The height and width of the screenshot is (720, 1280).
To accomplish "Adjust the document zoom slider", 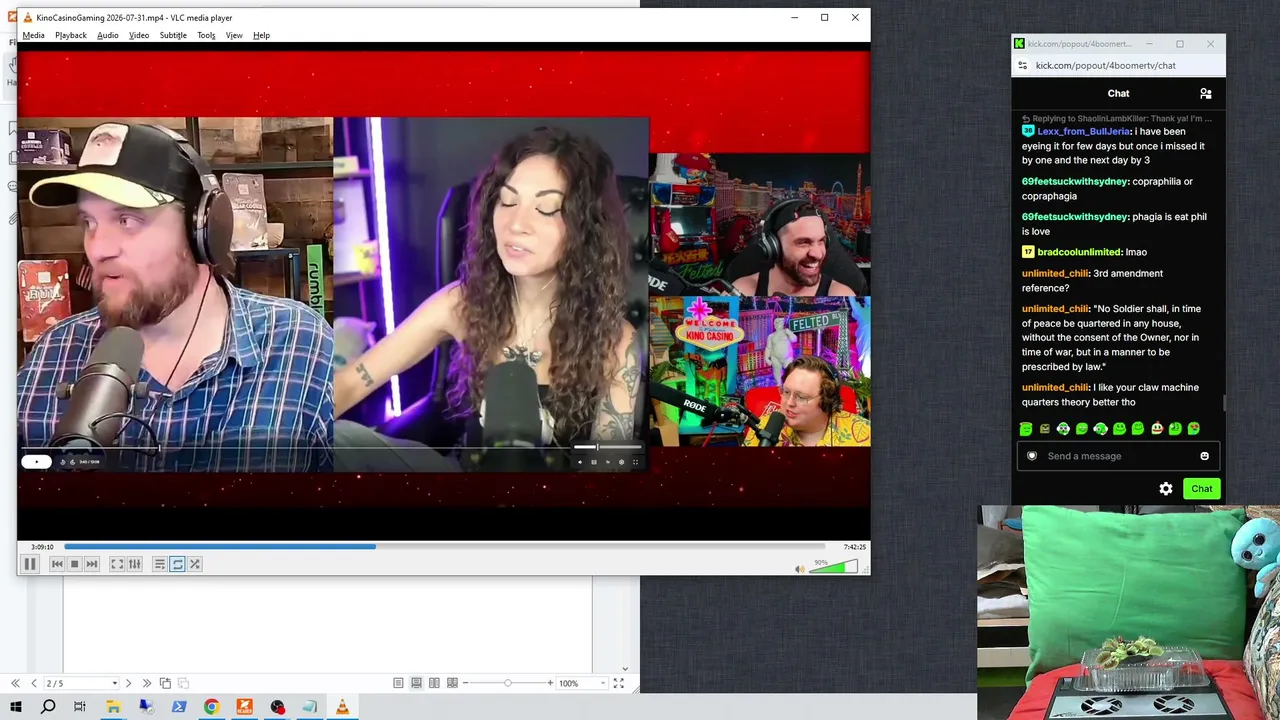I will point(508,683).
